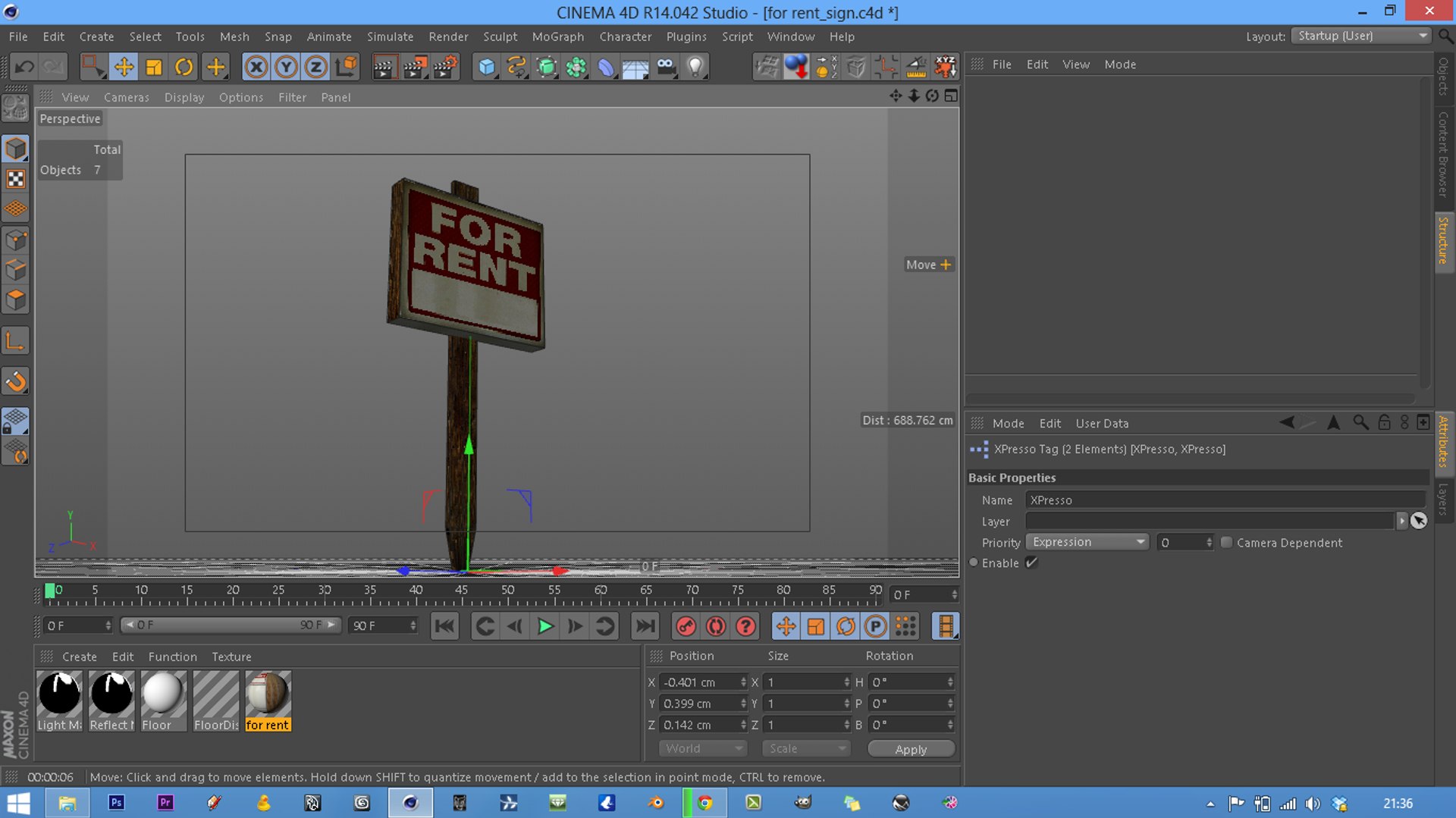Select the Move tool in top toolbar
Screen dimensions: 1456x818
124,67
